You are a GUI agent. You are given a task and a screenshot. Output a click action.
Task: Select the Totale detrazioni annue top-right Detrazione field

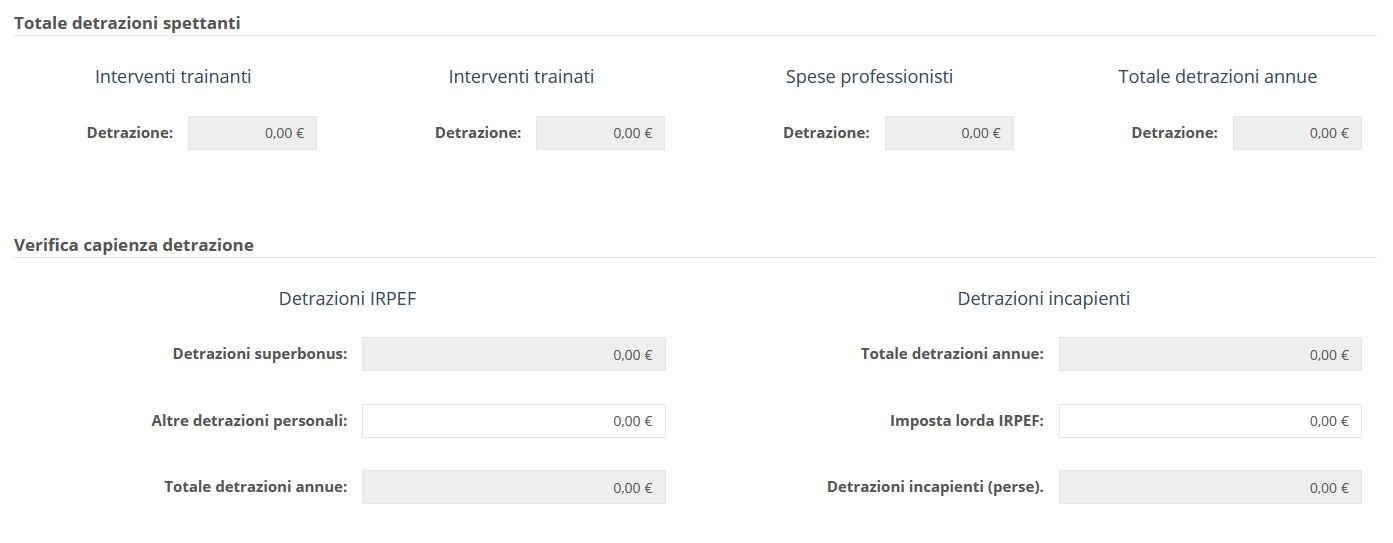[x=1297, y=133]
